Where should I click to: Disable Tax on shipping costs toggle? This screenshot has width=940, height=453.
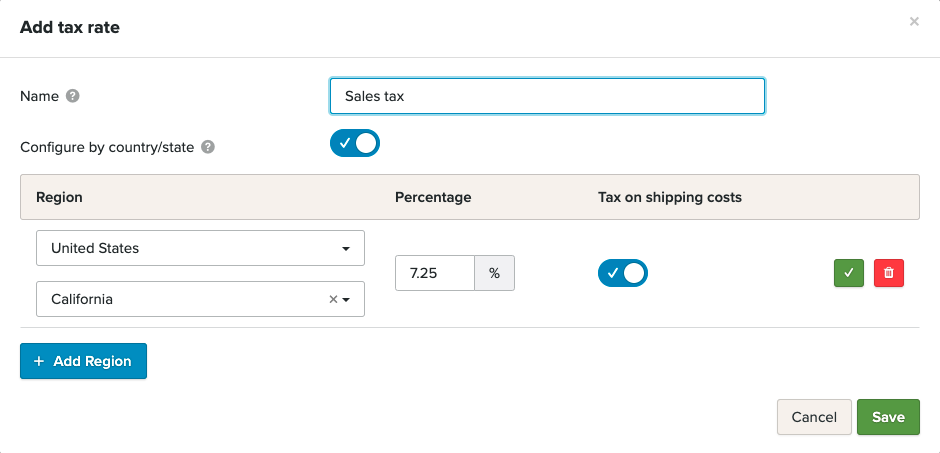click(x=622, y=273)
